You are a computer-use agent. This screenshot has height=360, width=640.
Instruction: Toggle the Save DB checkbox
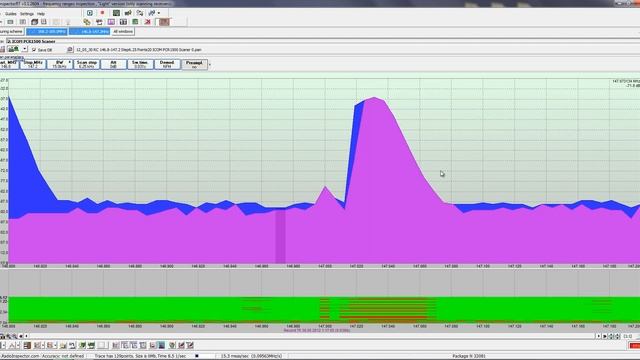pos(34,50)
